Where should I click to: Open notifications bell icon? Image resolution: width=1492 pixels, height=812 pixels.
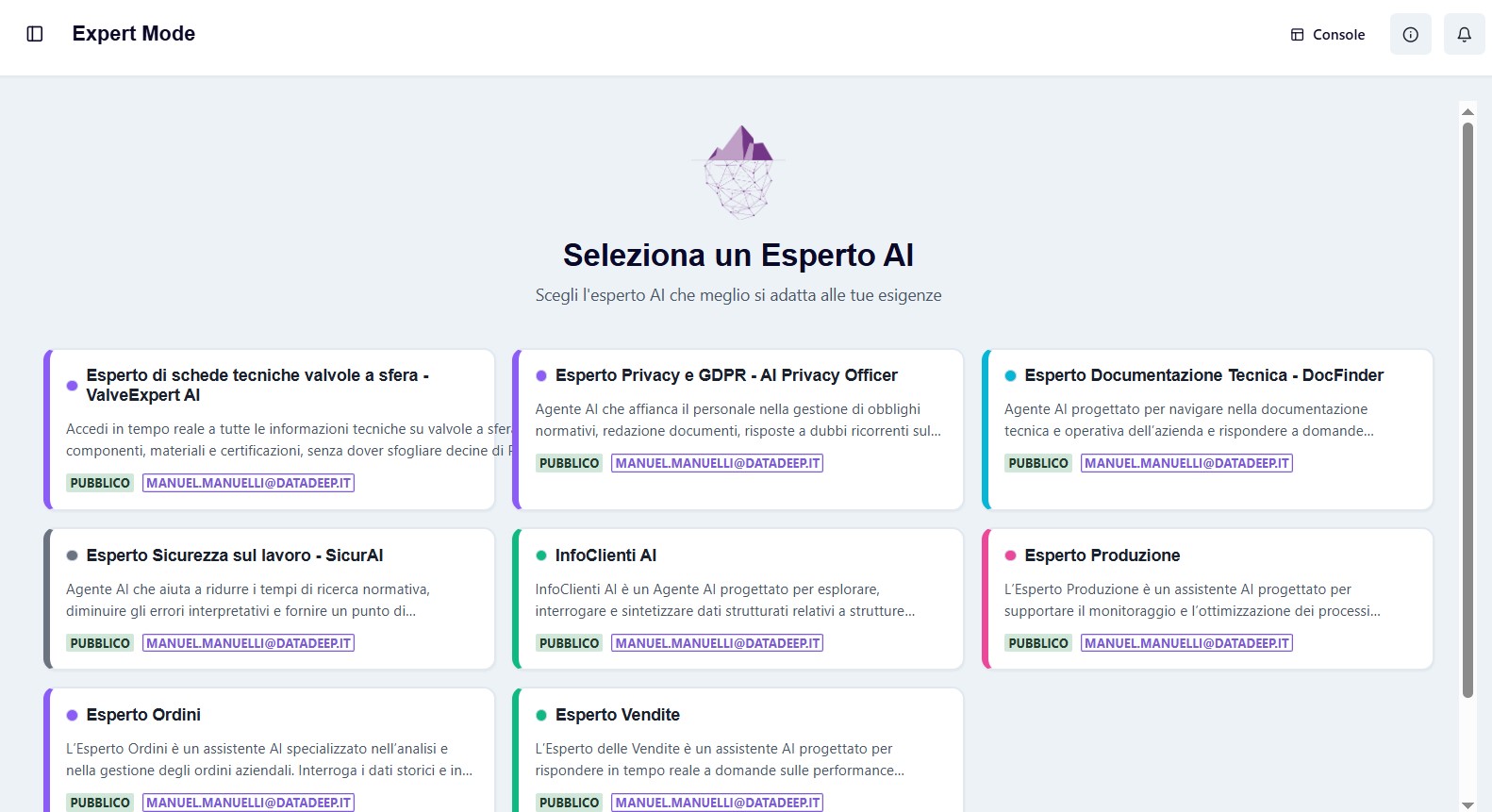[x=1465, y=34]
